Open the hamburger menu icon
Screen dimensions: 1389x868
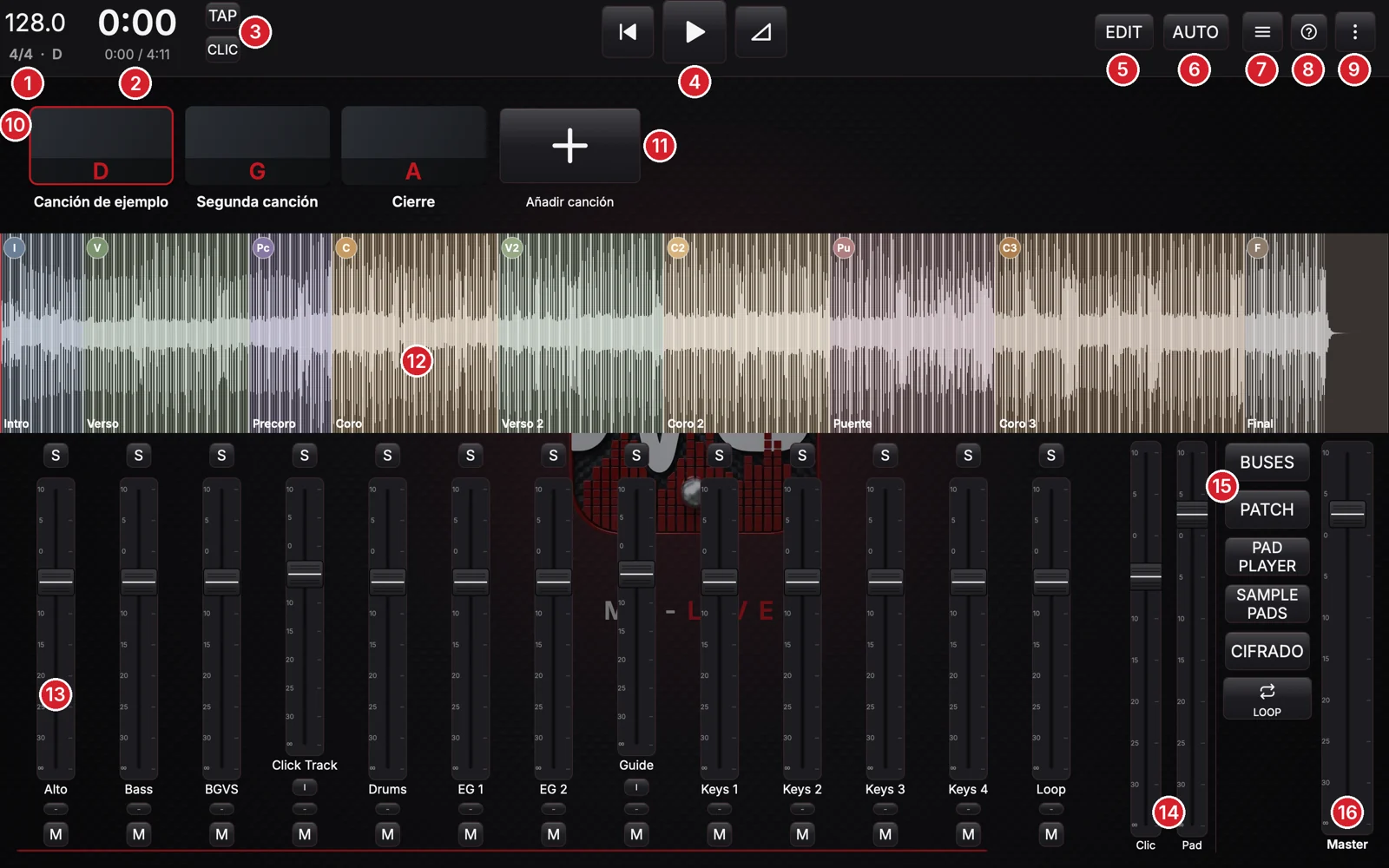(1262, 32)
